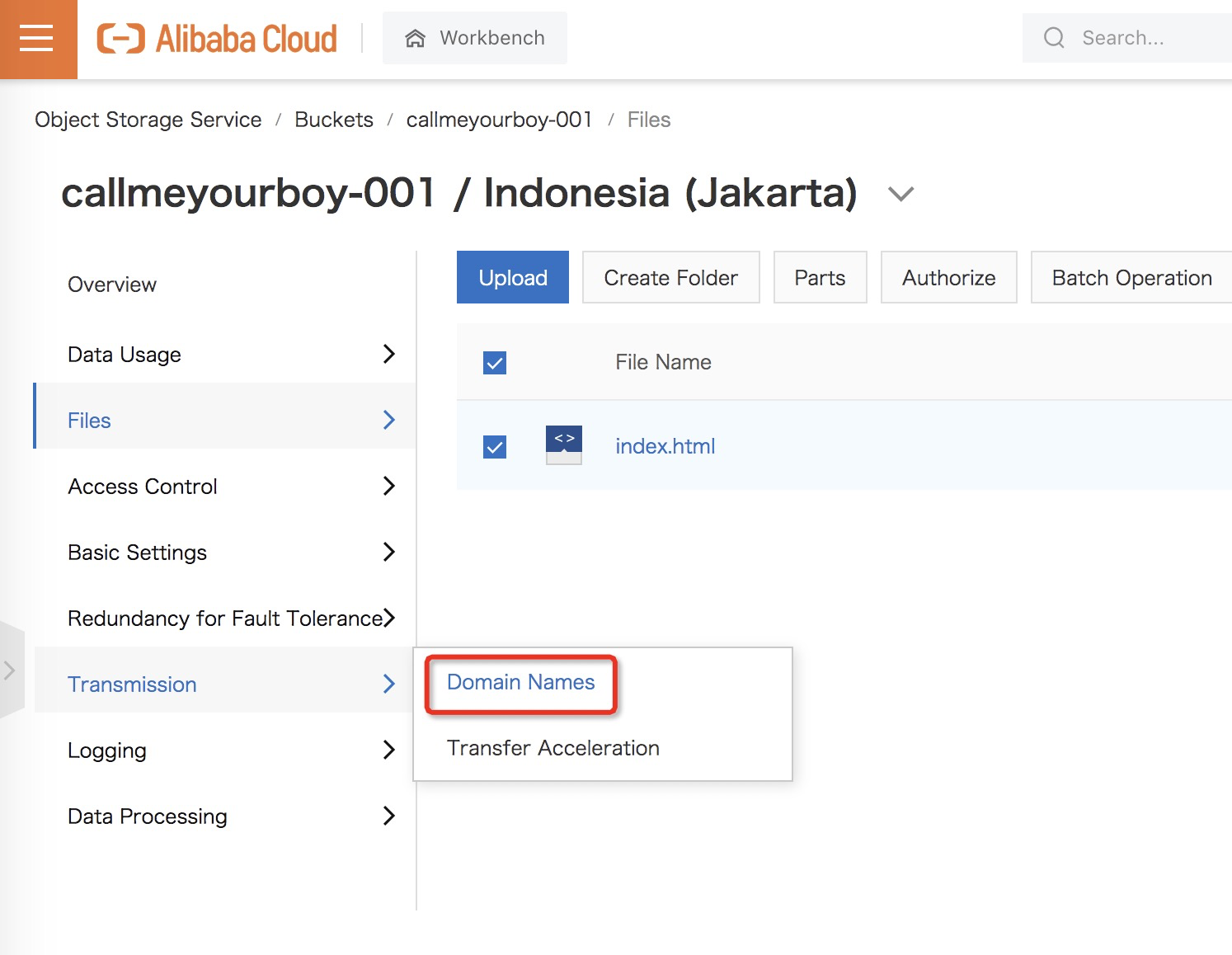1232x955 pixels.
Task: Expand the Data Usage submenu chevron
Action: click(x=389, y=354)
